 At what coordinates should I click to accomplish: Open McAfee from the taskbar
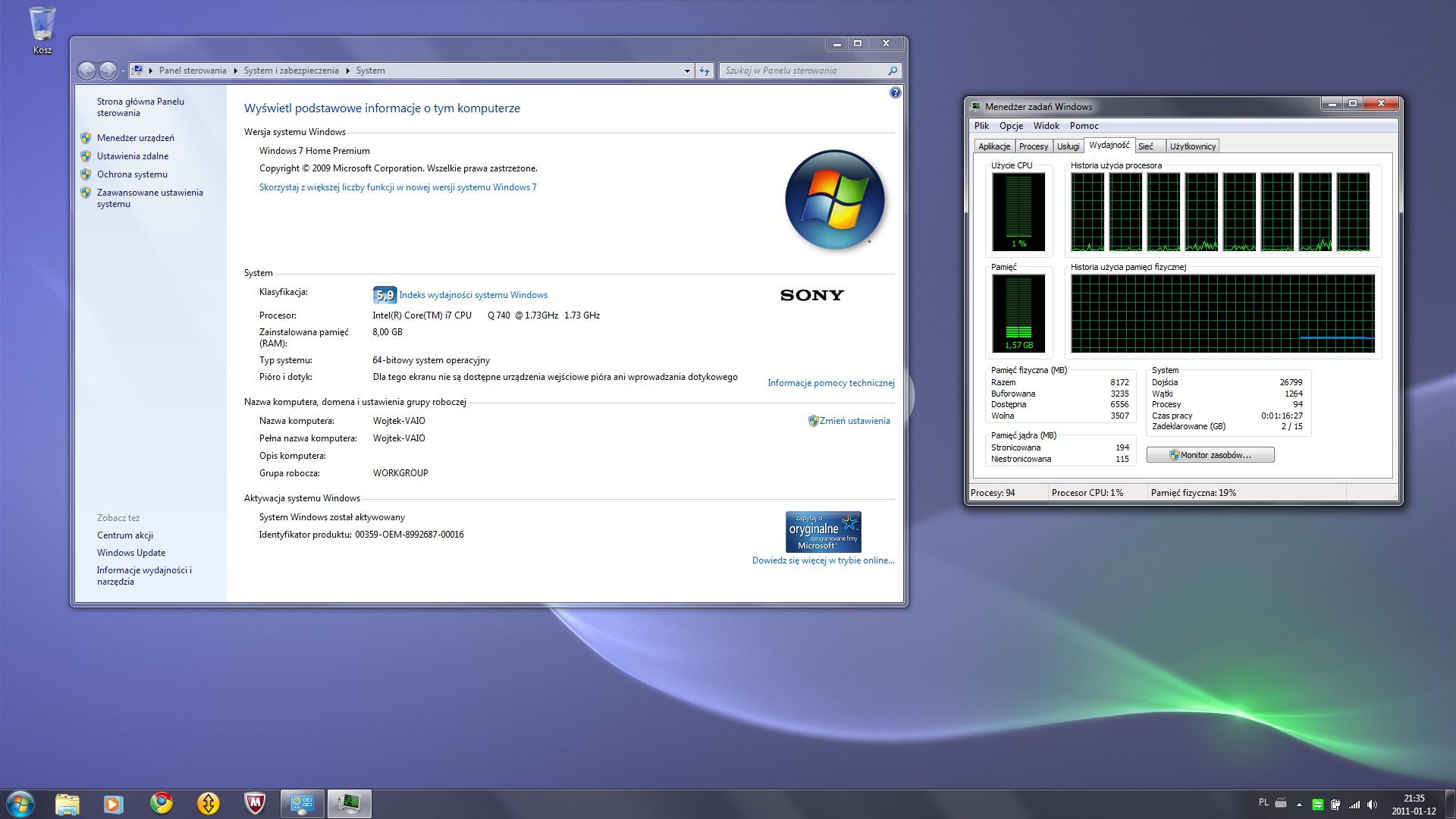click(255, 803)
